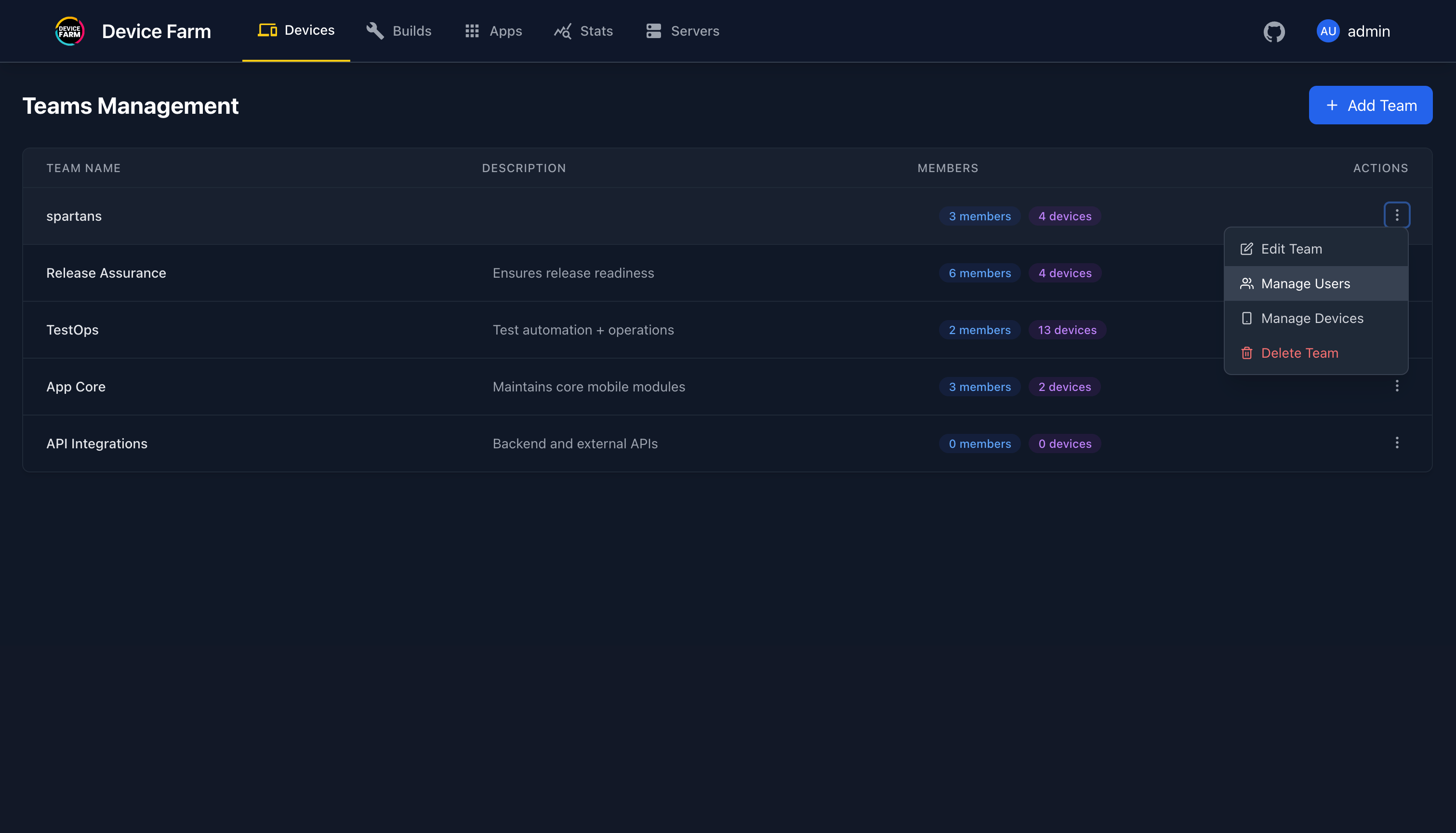Click the Device Farm logo
Image resolution: width=1456 pixels, height=833 pixels.
pyautogui.click(x=69, y=31)
